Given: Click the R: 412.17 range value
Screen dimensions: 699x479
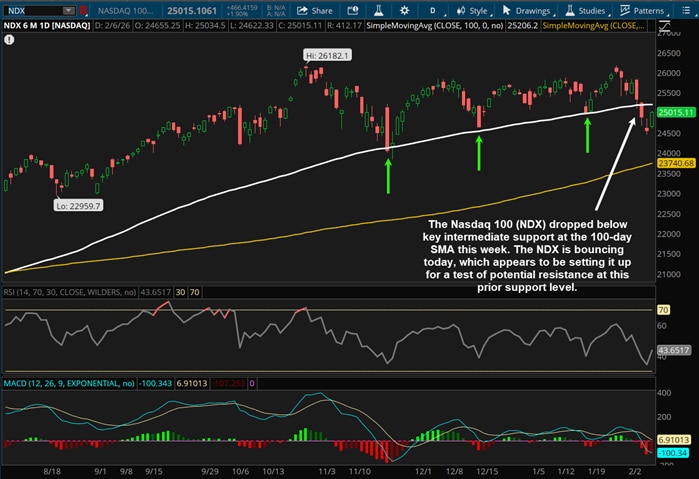Looking at the screenshot, I should pyautogui.click(x=344, y=25).
